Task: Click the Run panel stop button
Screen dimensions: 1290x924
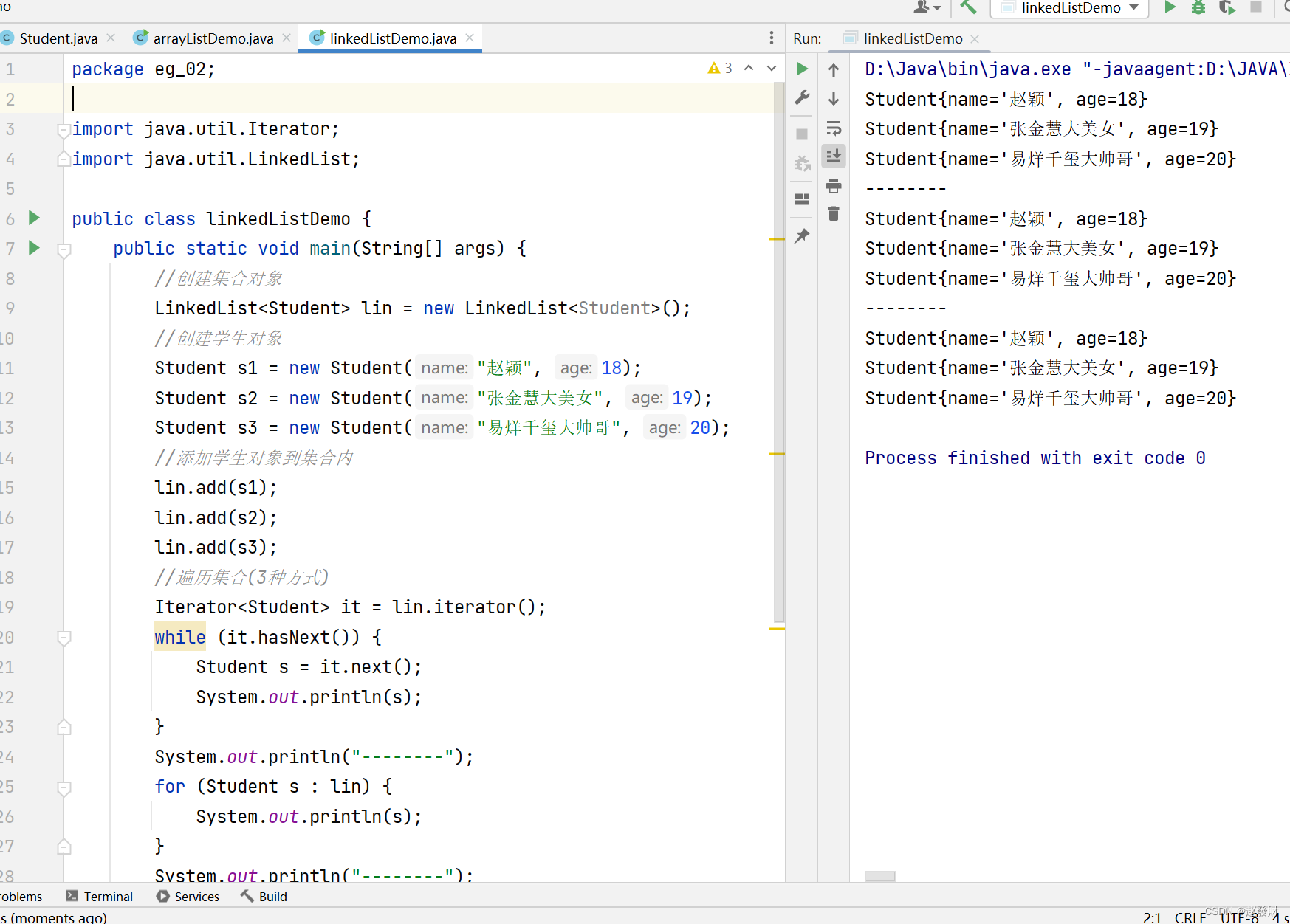Action: pyautogui.click(x=802, y=134)
